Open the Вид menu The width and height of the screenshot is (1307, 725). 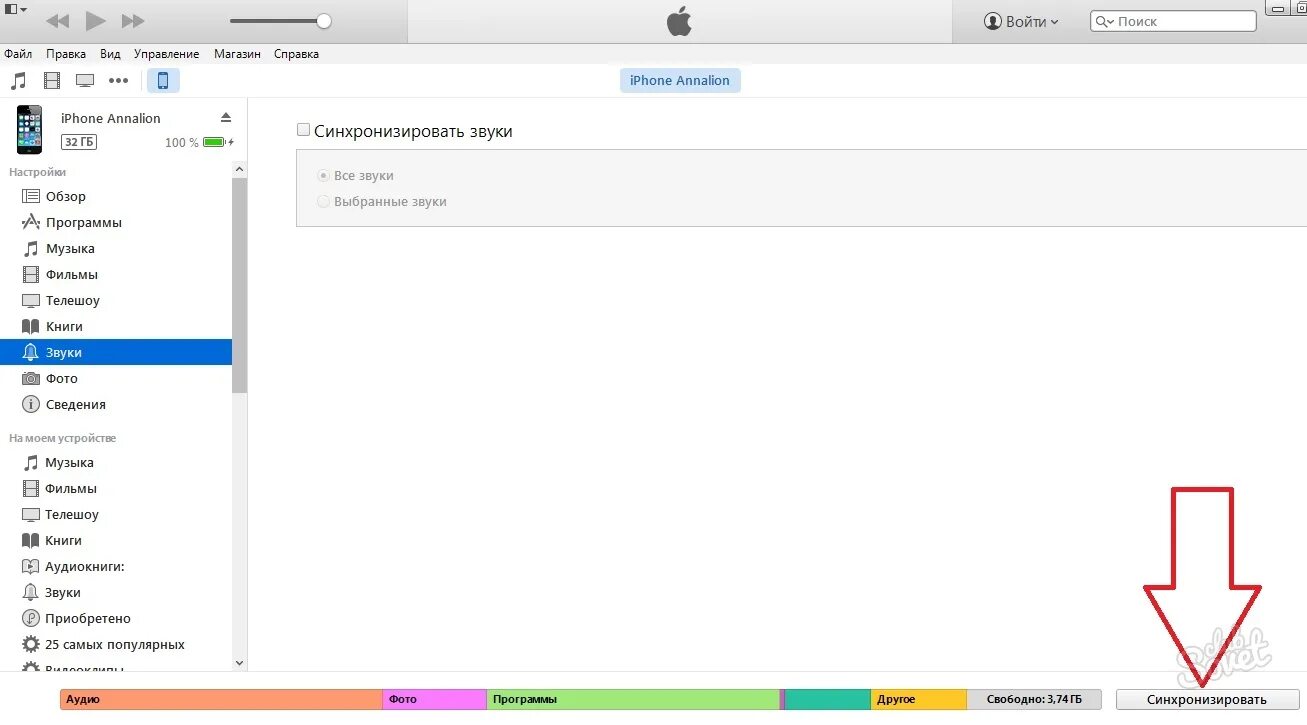[110, 54]
